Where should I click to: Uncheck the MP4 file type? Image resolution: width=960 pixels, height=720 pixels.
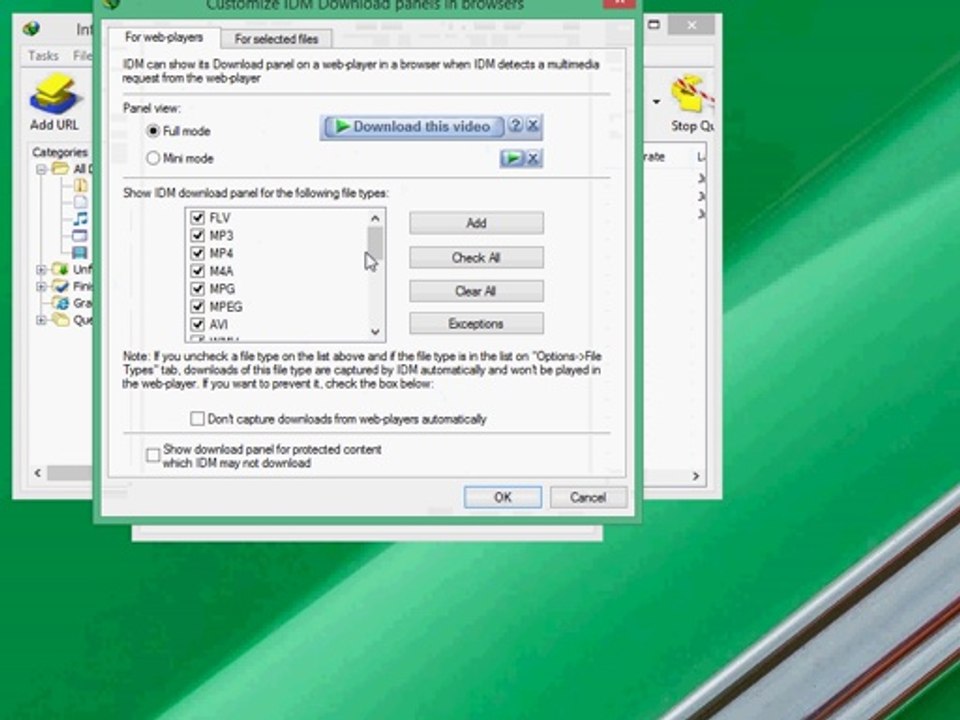coord(197,253)
